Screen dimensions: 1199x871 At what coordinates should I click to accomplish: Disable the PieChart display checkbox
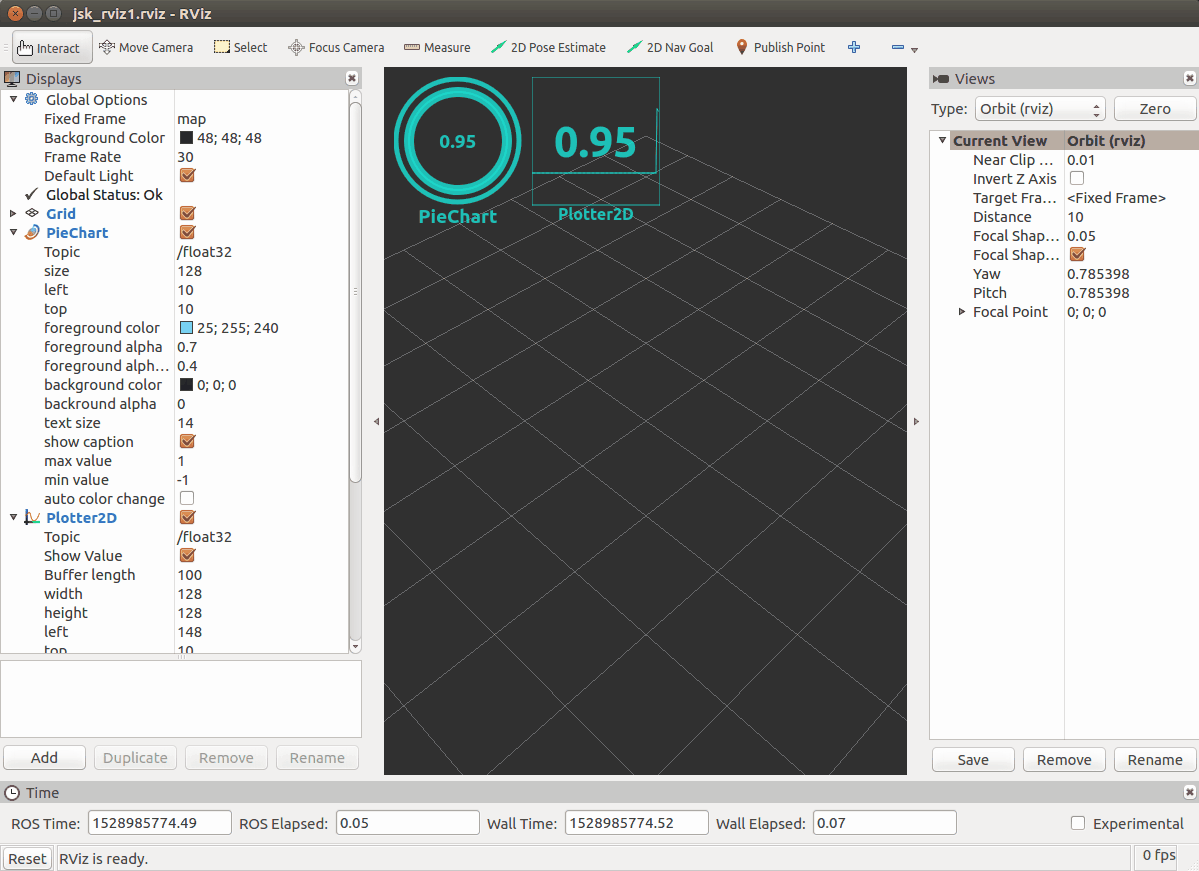pos(187,233)
